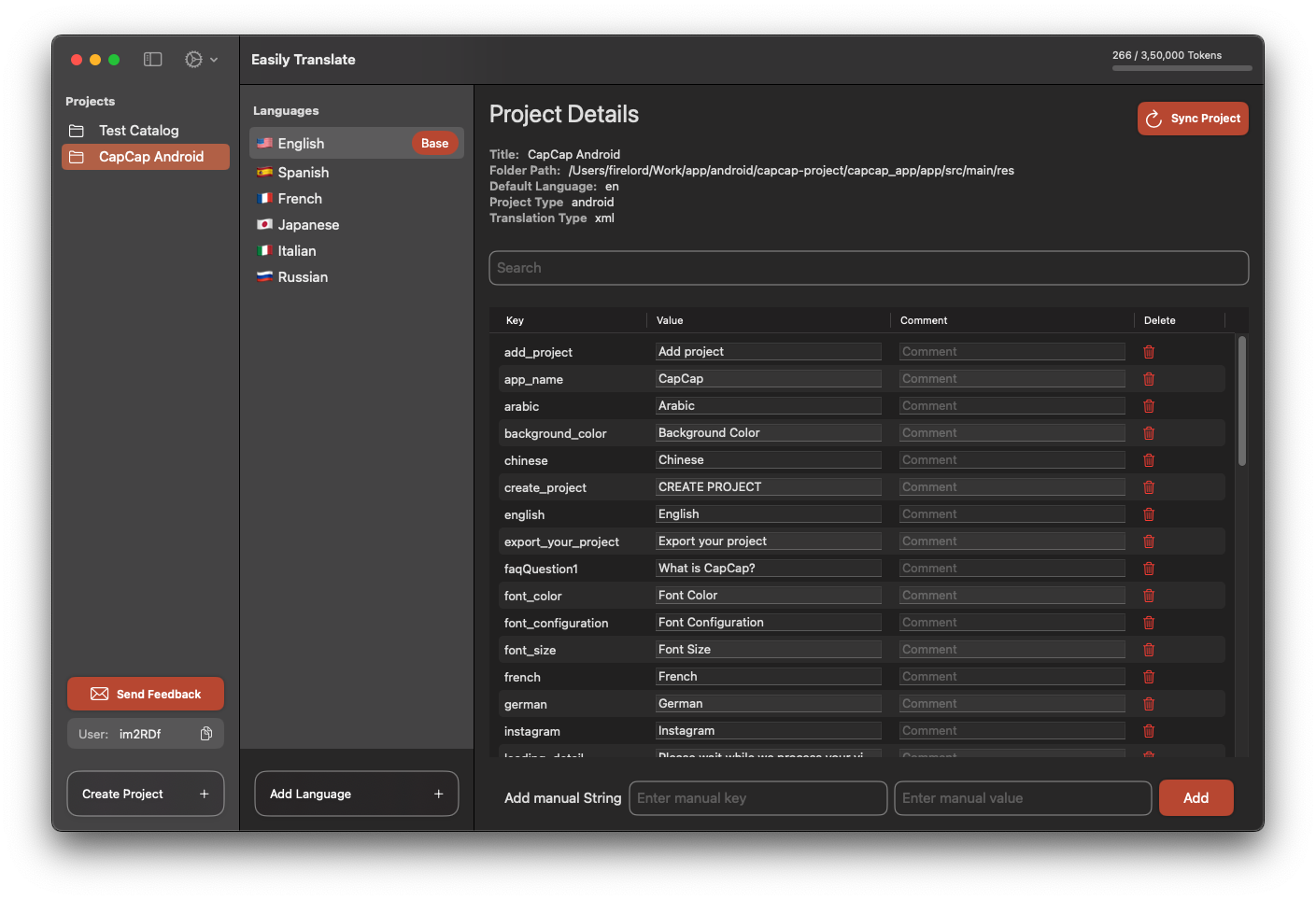Click Add Language button
Screen dimensions: 1316x900
[x=357, y=794]
